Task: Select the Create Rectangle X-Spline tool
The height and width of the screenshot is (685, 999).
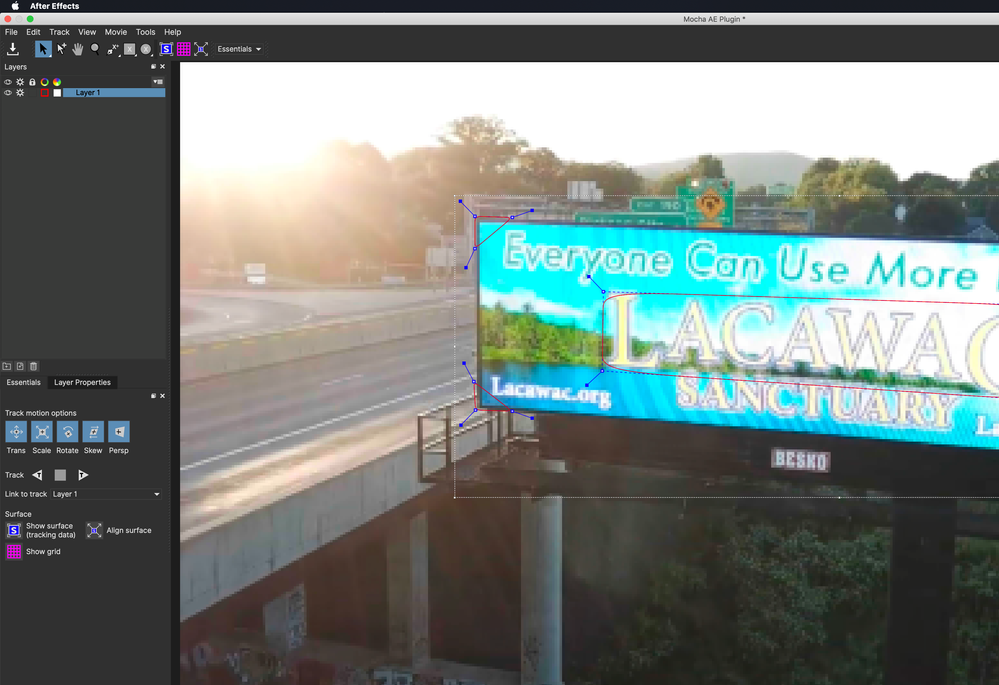Action: [129, 49]
